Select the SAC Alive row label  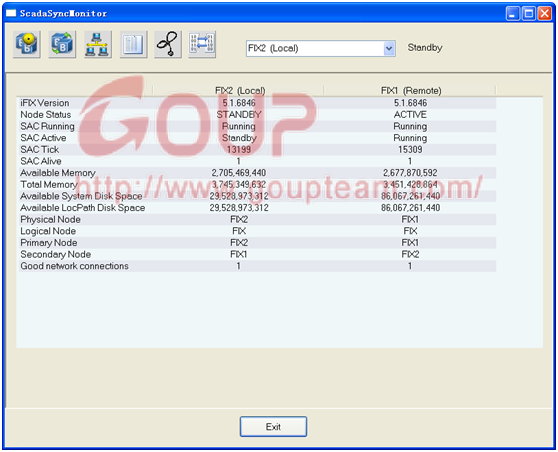coord(41,161)
